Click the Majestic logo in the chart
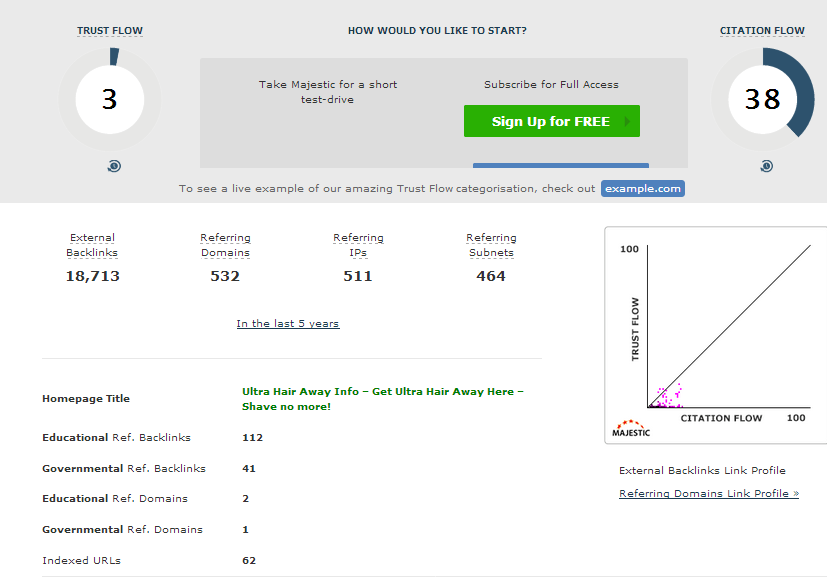Image resolution: width=827 pixels, height=579 pixels. [631, 429]
